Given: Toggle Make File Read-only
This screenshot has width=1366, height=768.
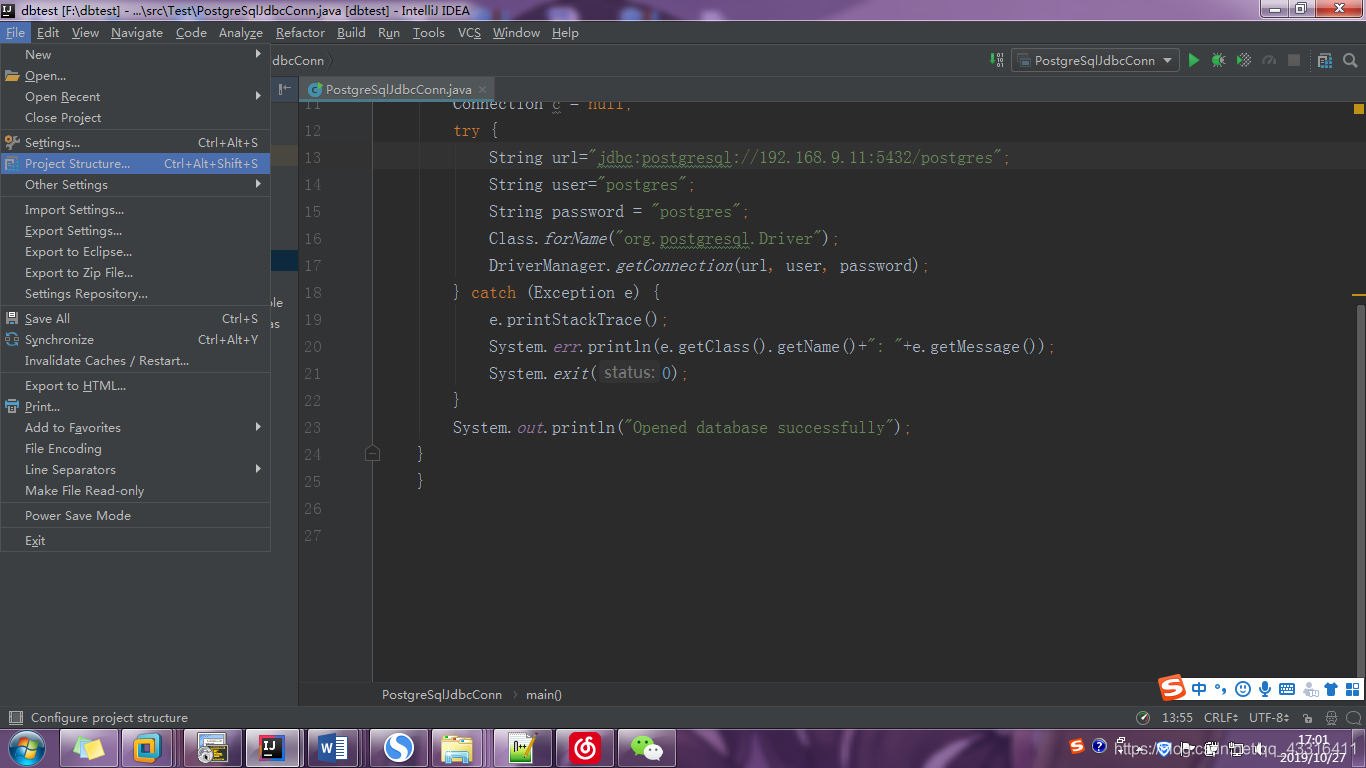Looking at the screenshot, I should coord(135,490).
